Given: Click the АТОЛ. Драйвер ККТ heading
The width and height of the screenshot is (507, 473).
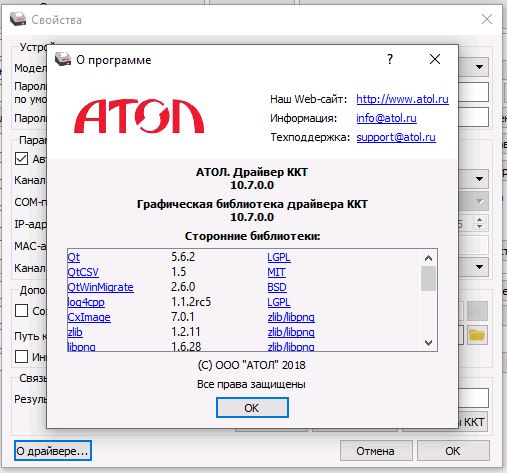Looking at the screenshot, I should 252,172.
